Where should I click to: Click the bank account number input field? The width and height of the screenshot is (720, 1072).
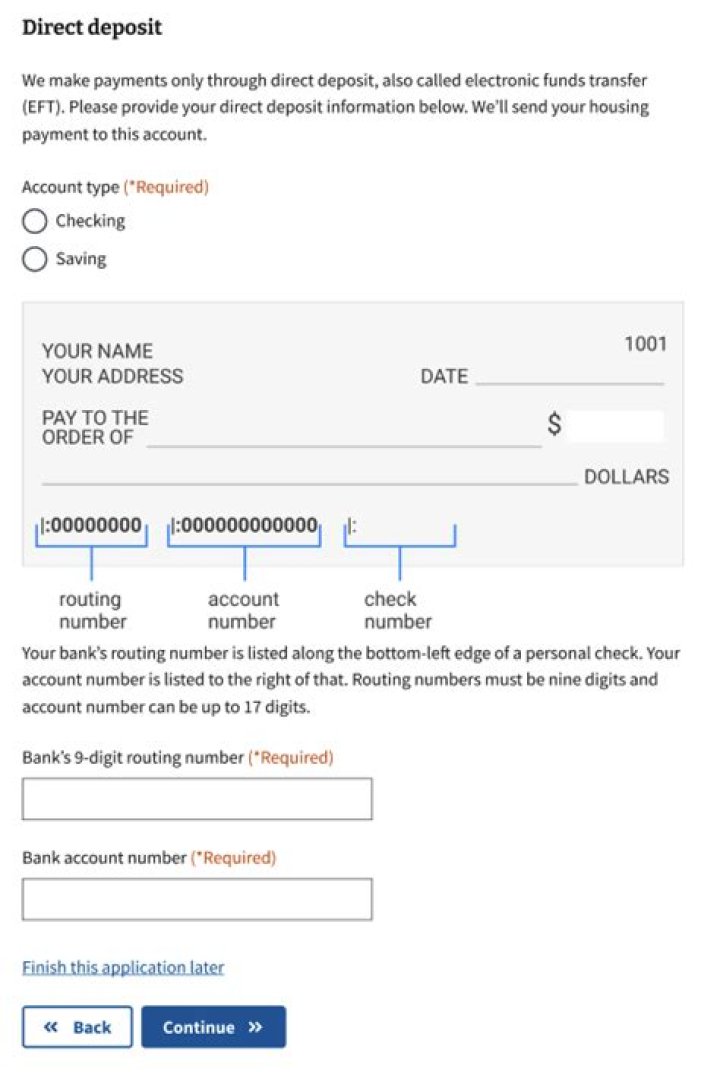(x=197, y=898)
